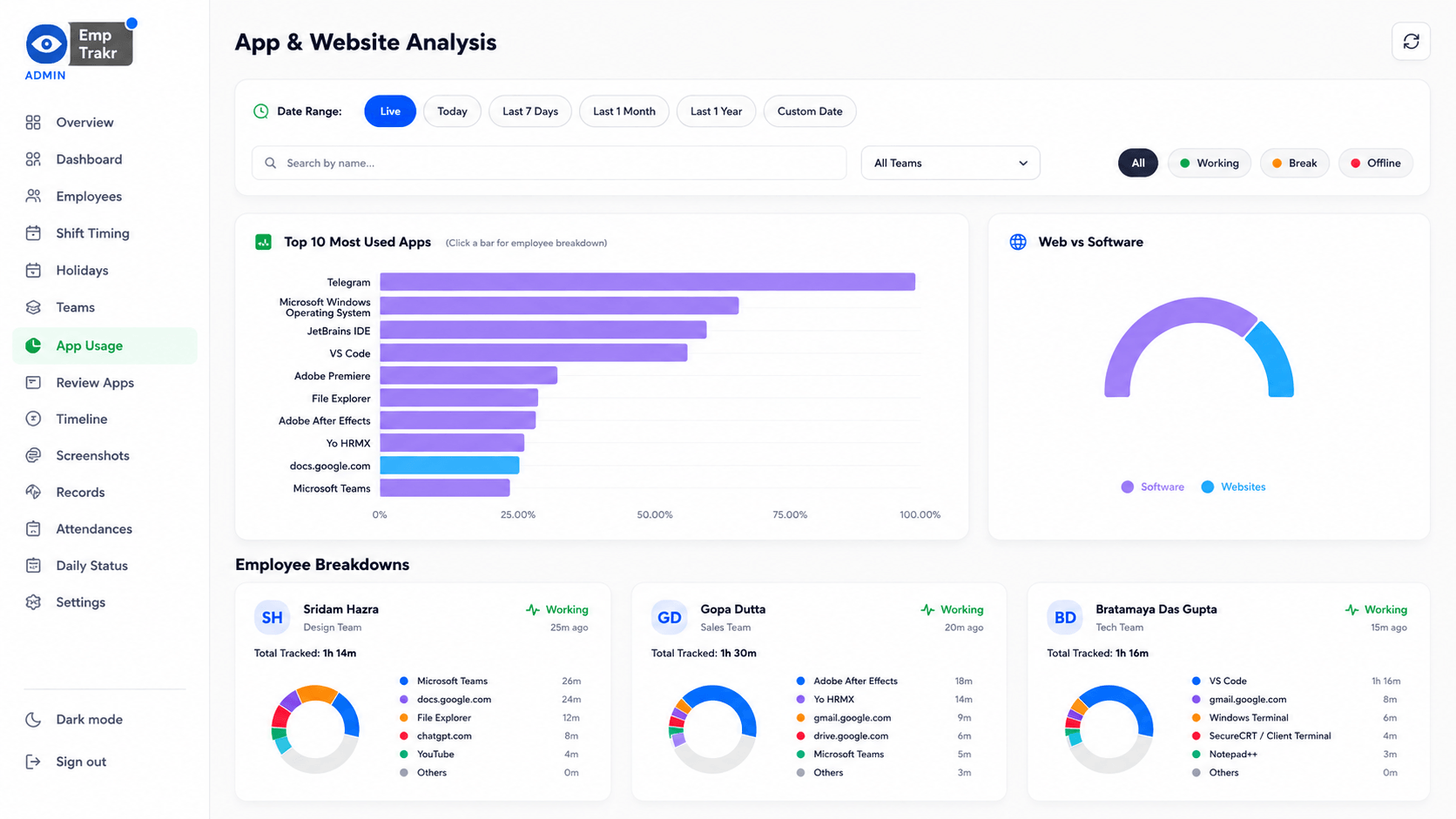Select the Last 1 Year range
This screenshot has width=1456, height=819.
coord(716,111)
